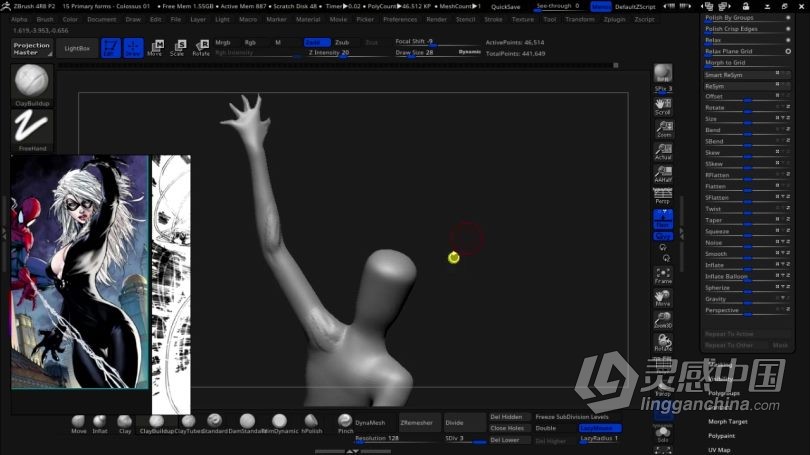Select the Pinch brush
This screenshot has height=455, width=810.
coord(345,424)
